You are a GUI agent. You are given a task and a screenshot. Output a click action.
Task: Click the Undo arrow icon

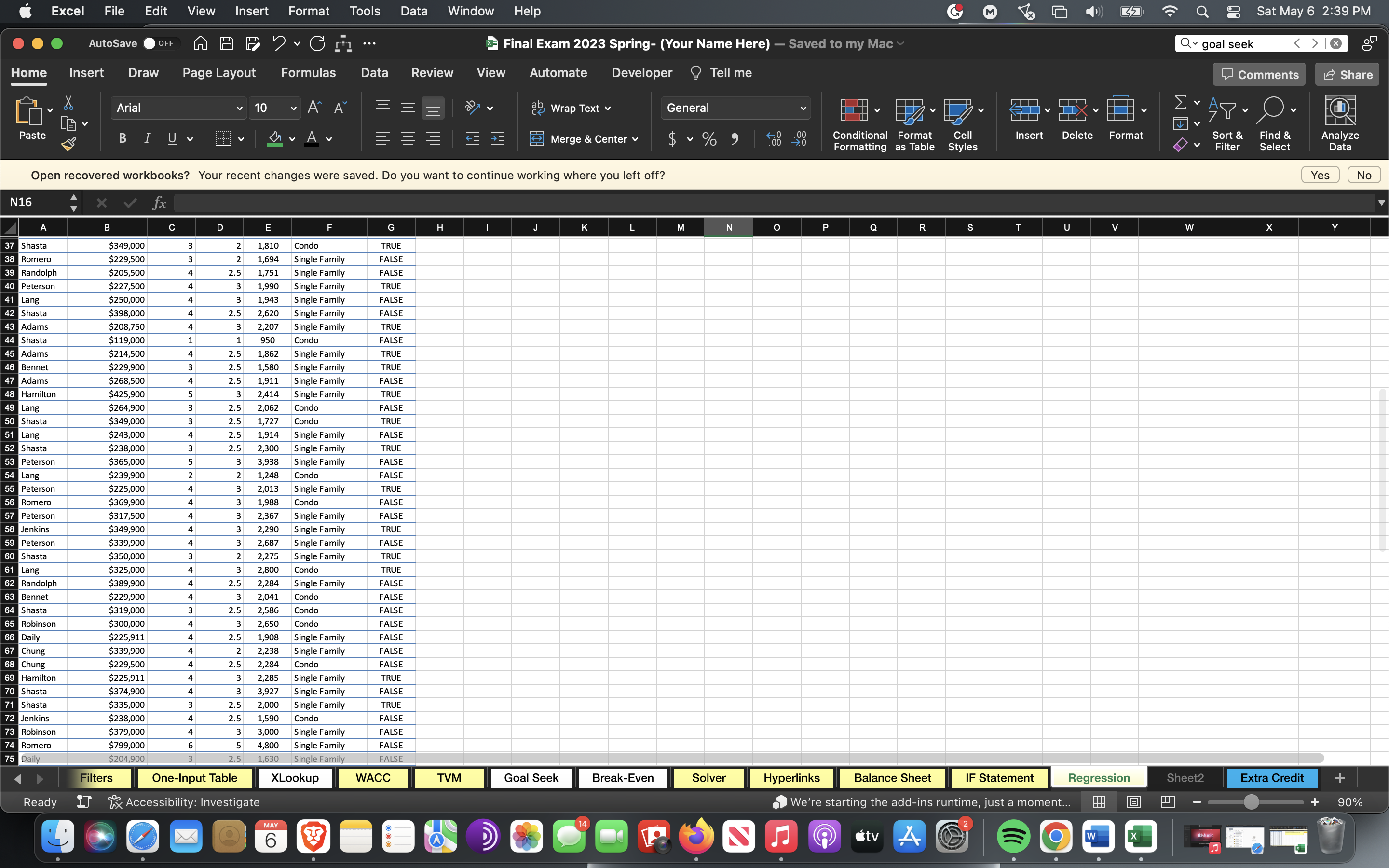[x=279, y=43]
